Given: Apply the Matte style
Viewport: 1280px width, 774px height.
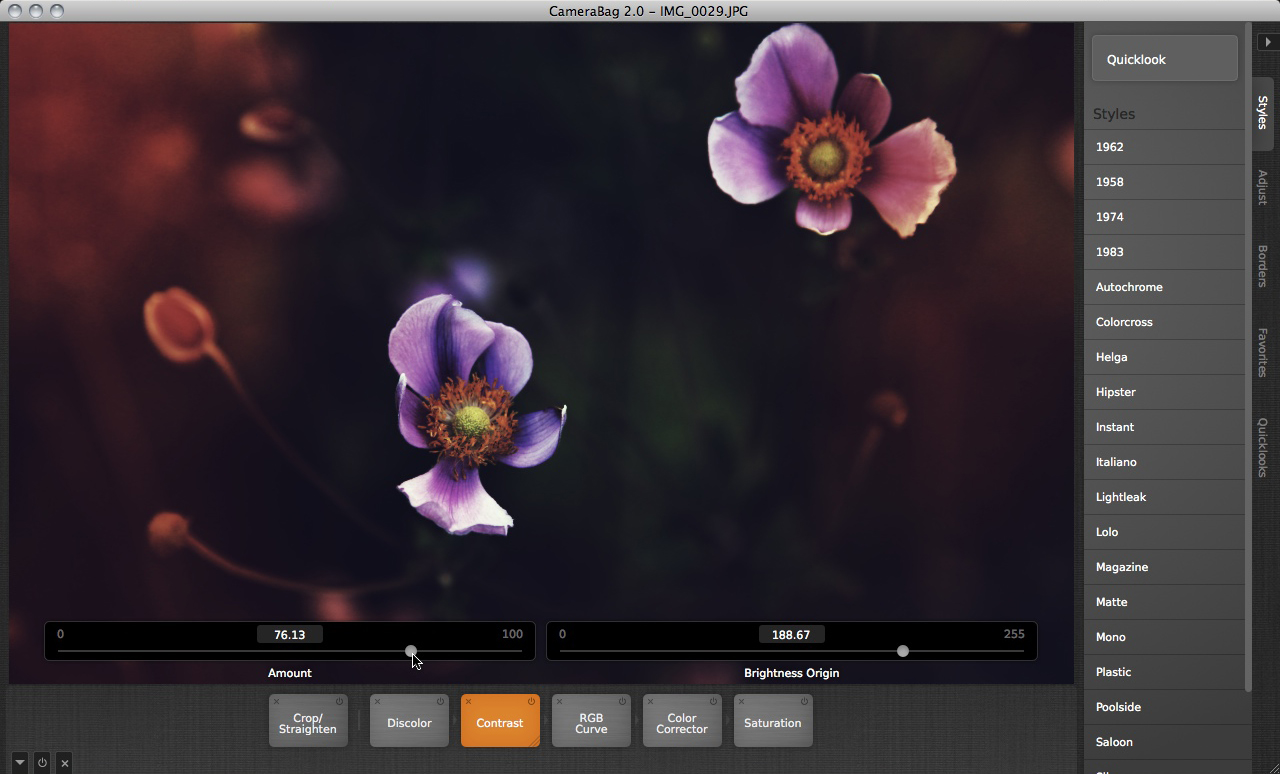Looking at the screenshot, I should (x=1164, y=602).
